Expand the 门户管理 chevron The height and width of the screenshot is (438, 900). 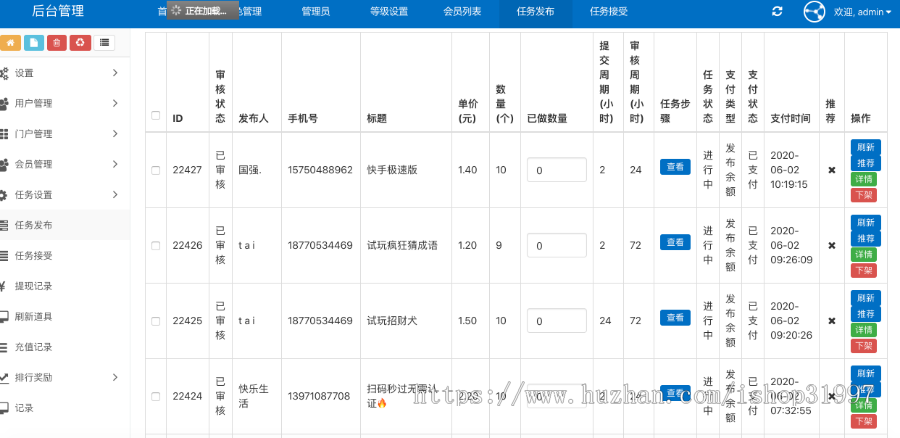tap(115, 134)
